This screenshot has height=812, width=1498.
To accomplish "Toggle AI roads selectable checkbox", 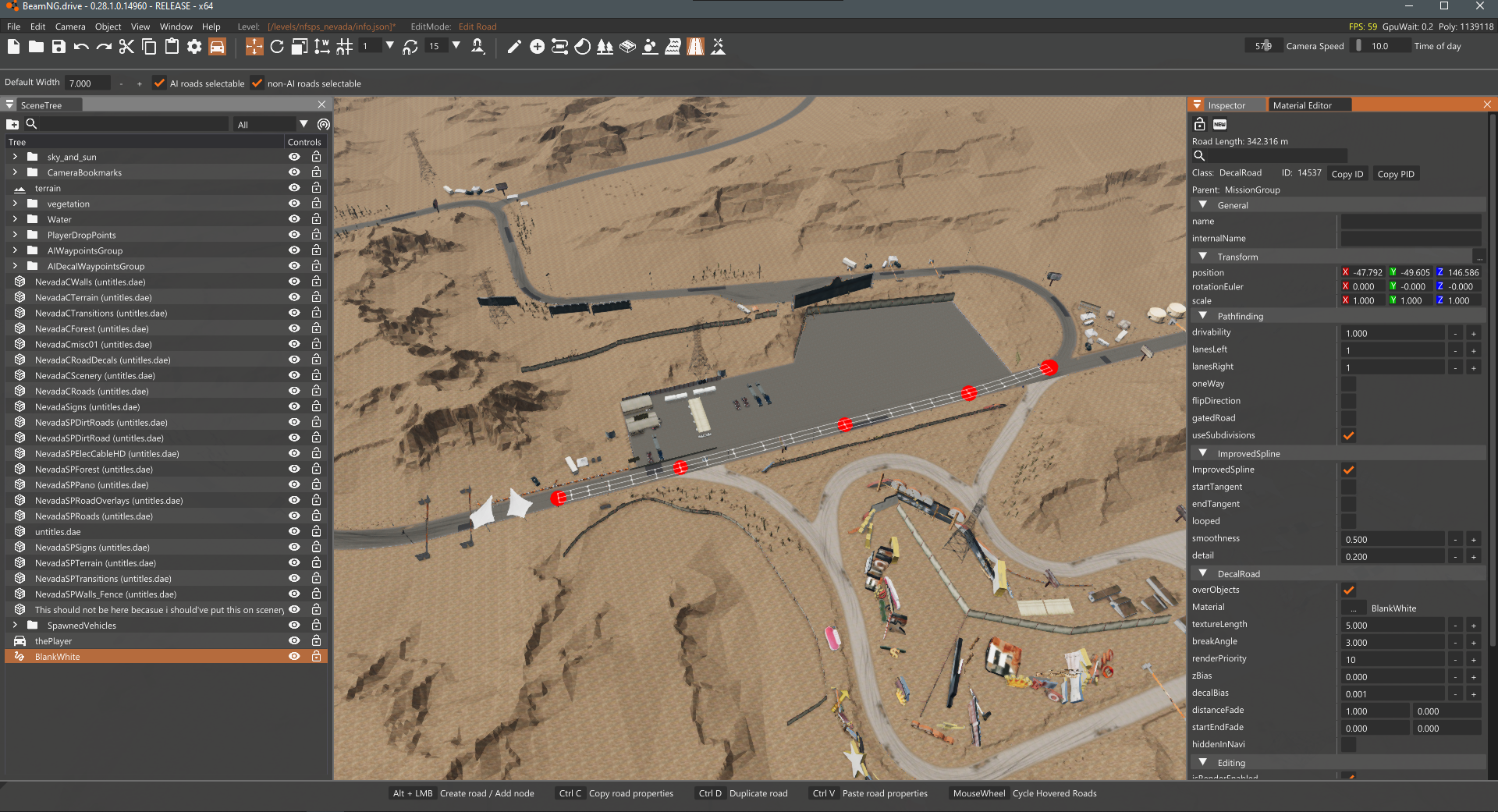I will tap(159, 83).
